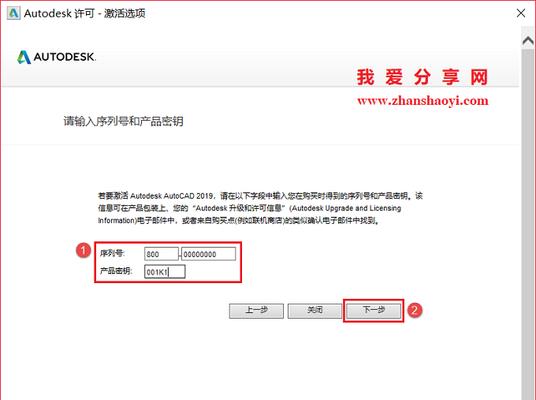Close the Autodesk license dialog window

[x=521, y=13]
